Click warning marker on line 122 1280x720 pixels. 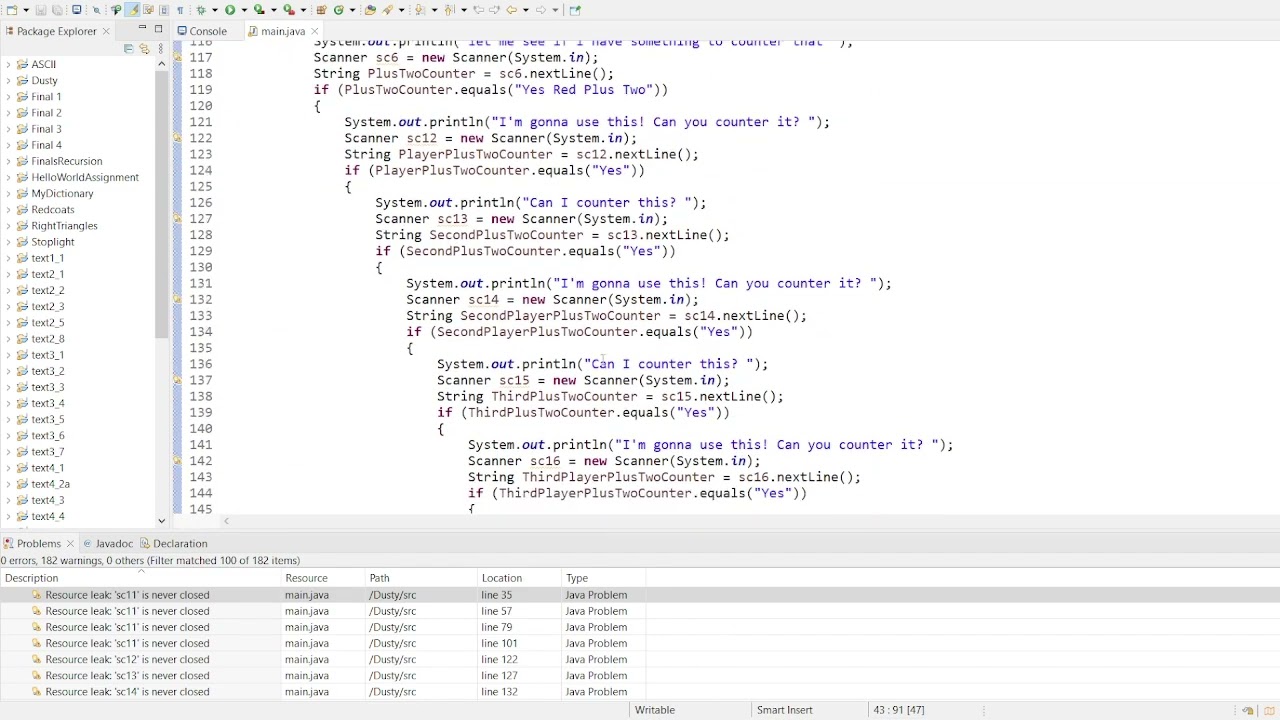point(178,138)
